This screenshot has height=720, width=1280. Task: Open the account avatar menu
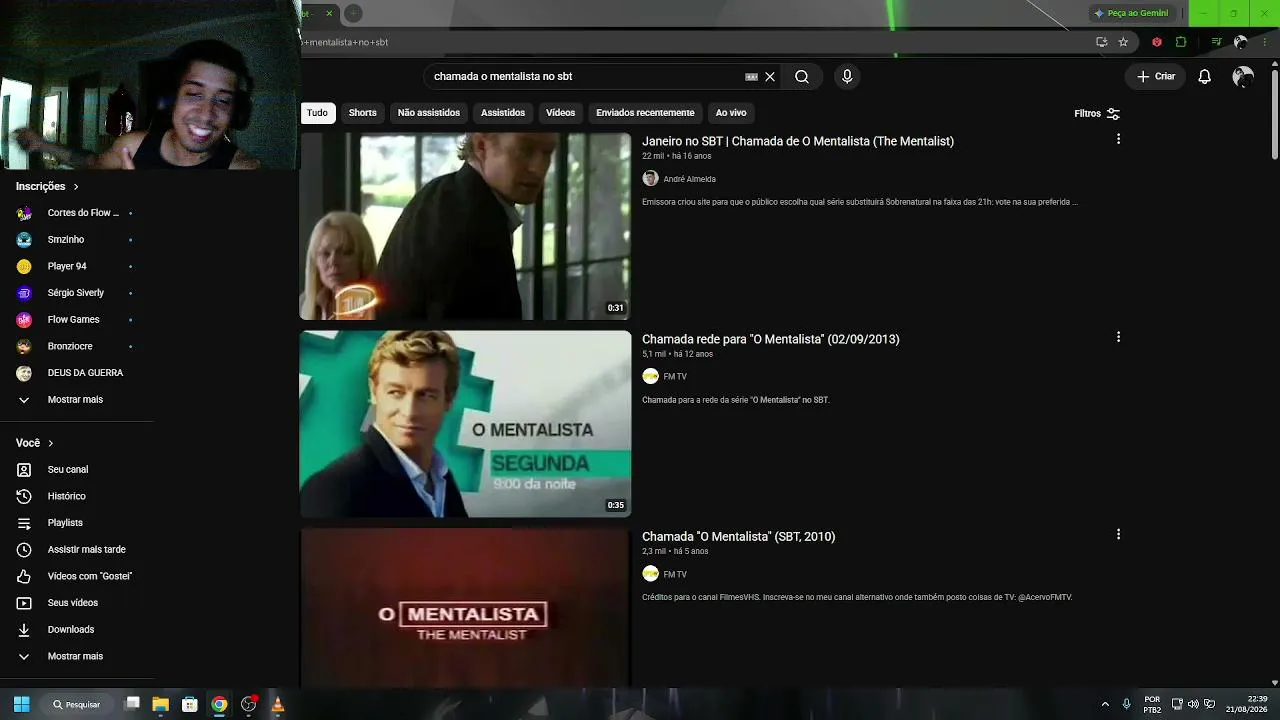click(x=1243, y=77)
